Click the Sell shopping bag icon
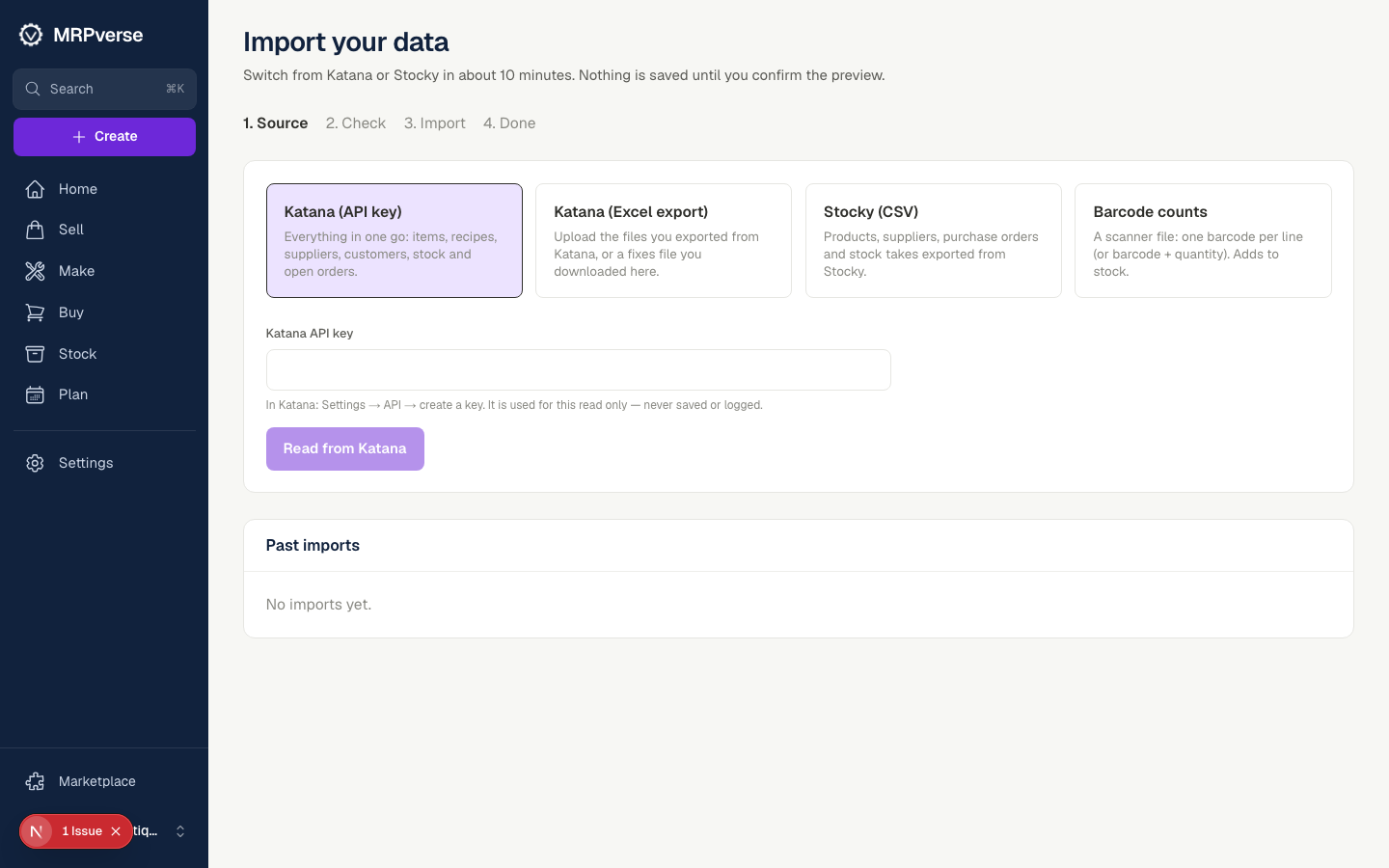Viewport: 1389px width, 868px height. tap(35, 230)
